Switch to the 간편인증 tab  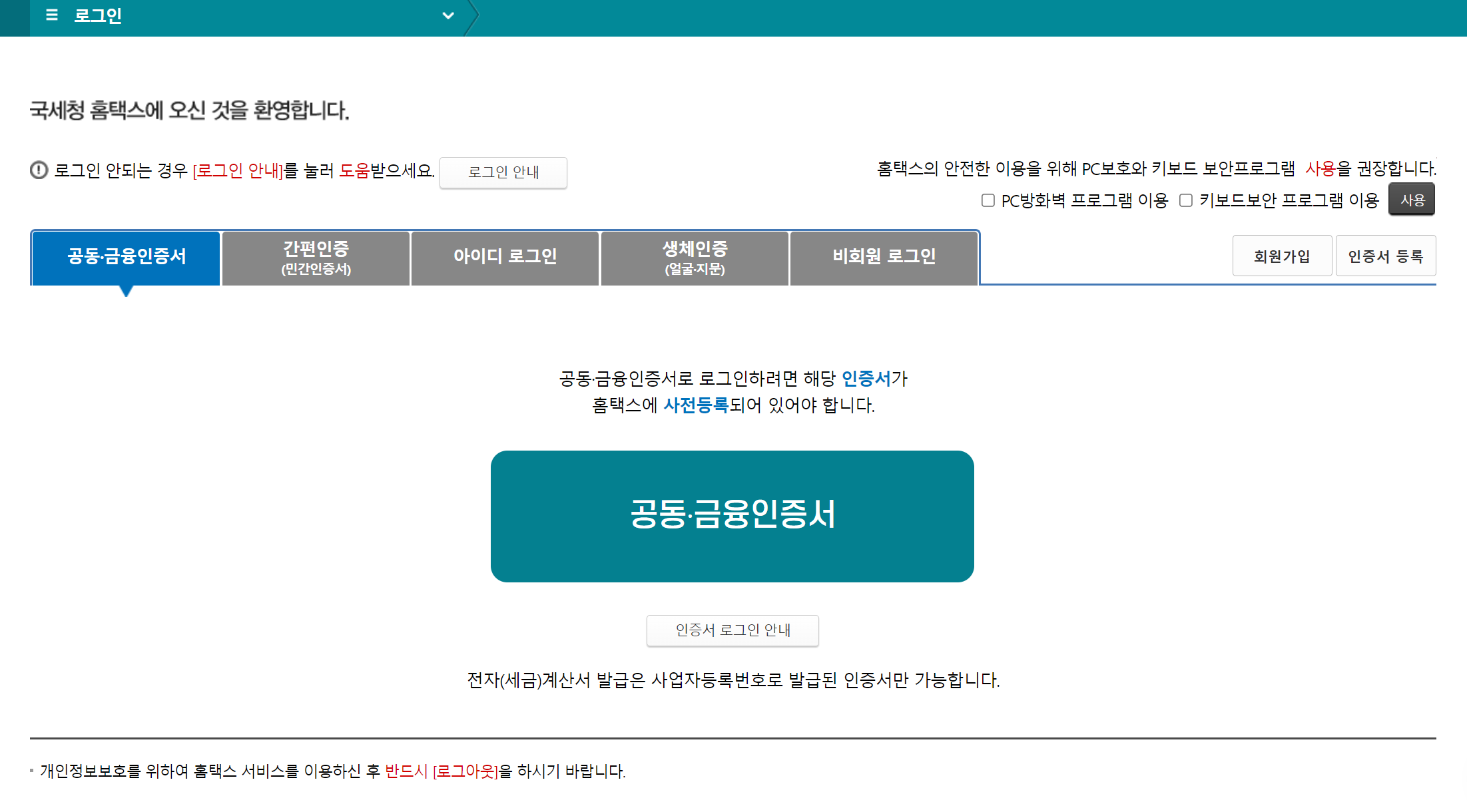coord(315,258)
